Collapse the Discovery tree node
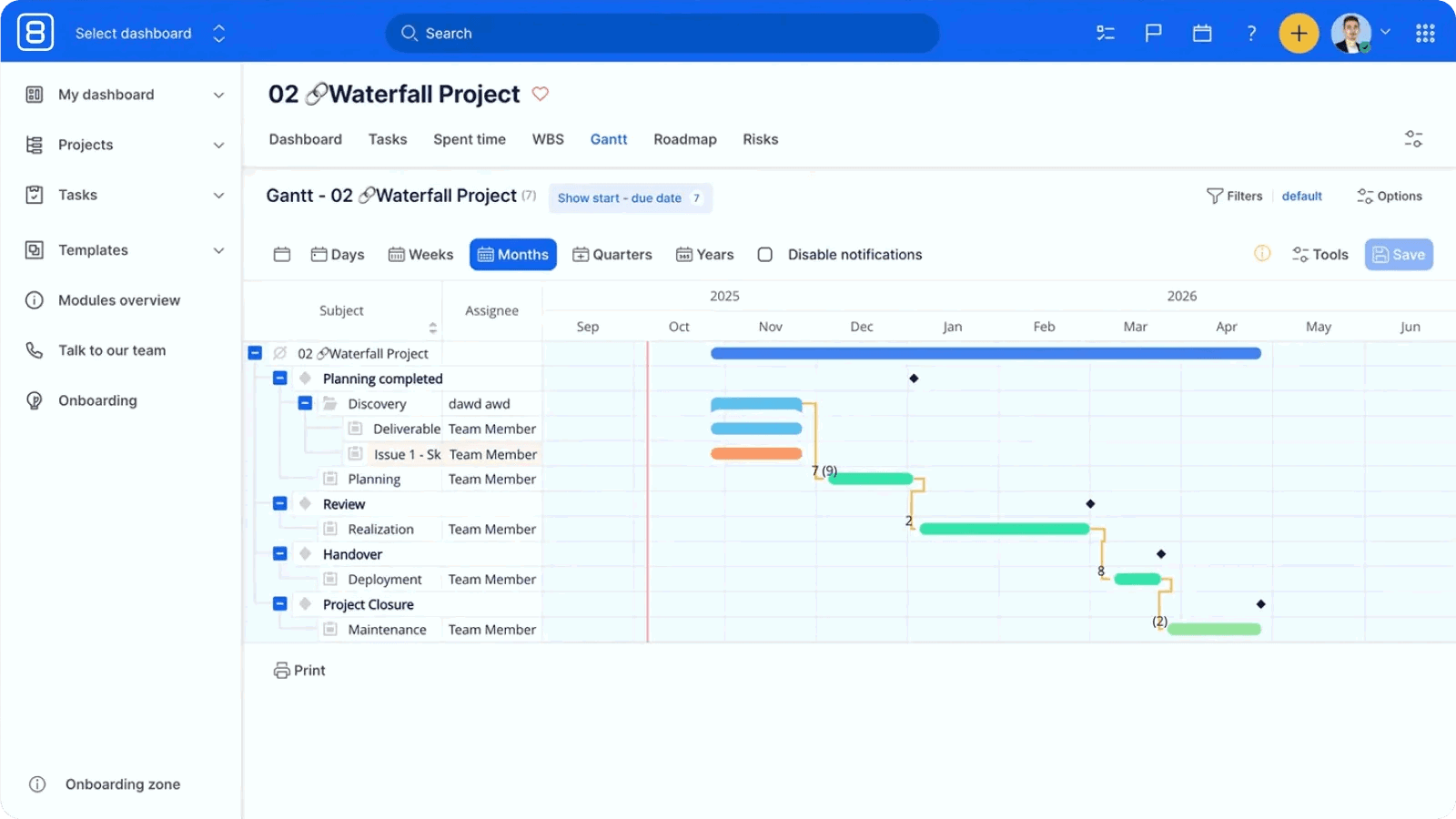1456x819 pixels. [x=306, y=403]
